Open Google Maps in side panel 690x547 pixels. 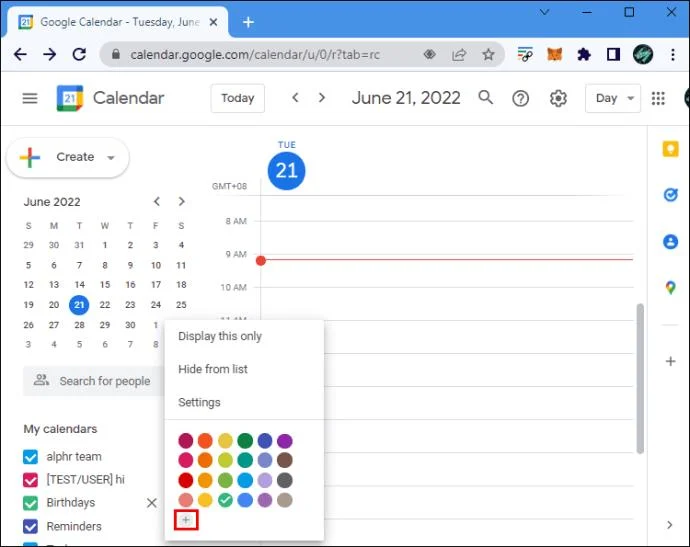click(x=670, y=288)
